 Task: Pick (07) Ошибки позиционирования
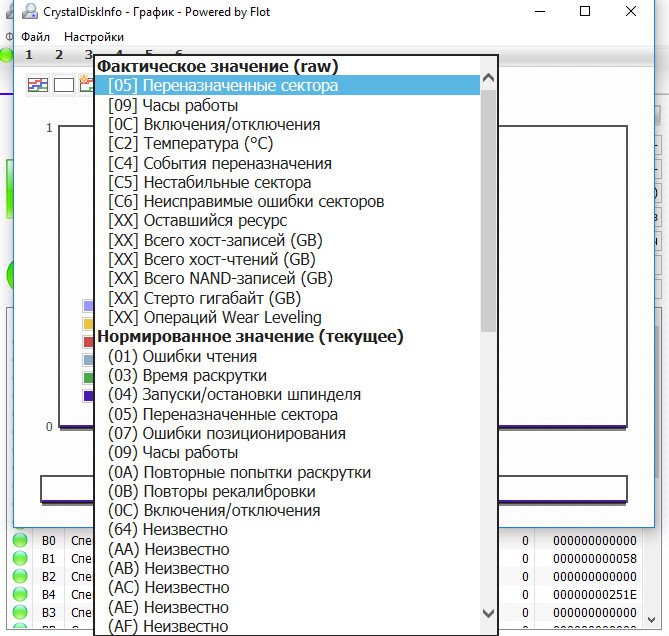287,433
